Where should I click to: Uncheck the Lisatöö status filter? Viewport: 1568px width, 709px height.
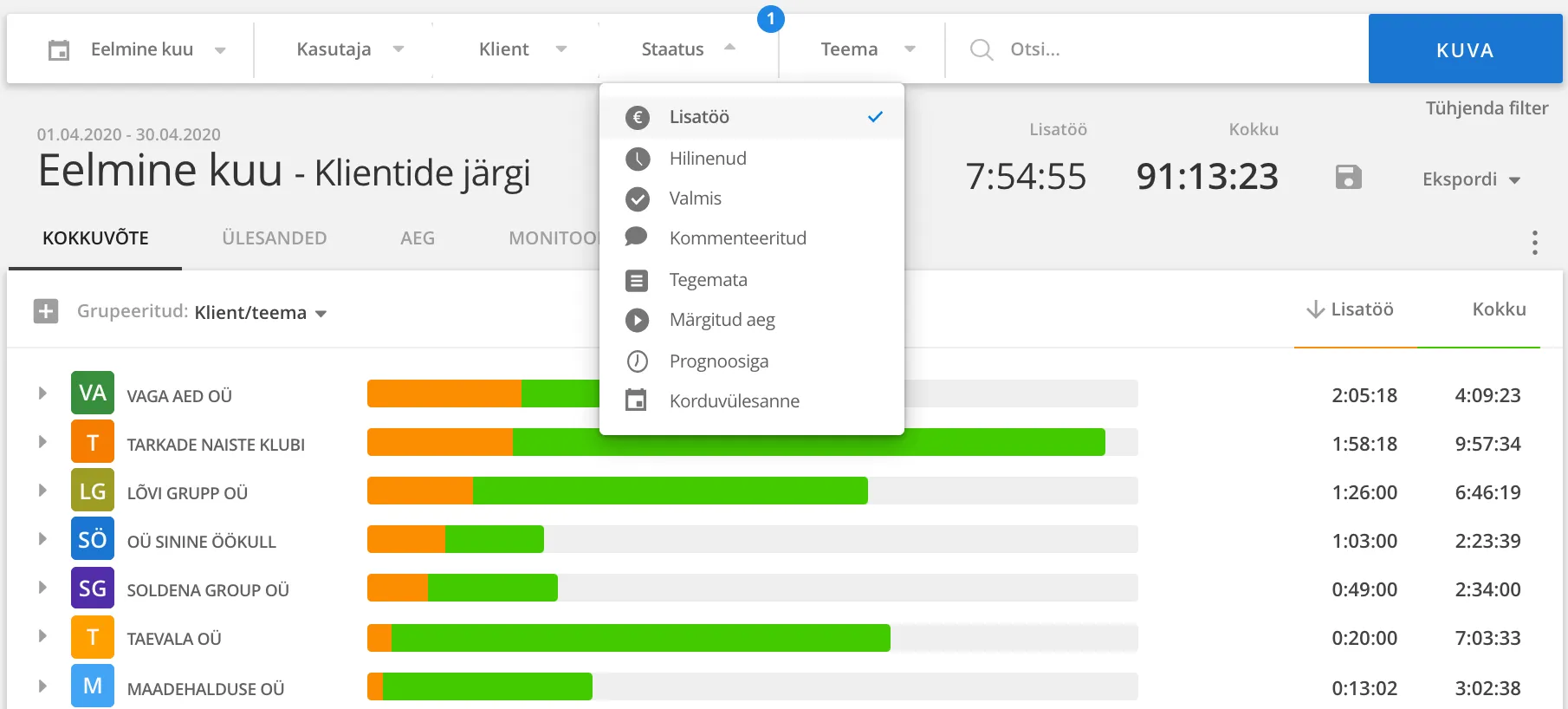752,117
